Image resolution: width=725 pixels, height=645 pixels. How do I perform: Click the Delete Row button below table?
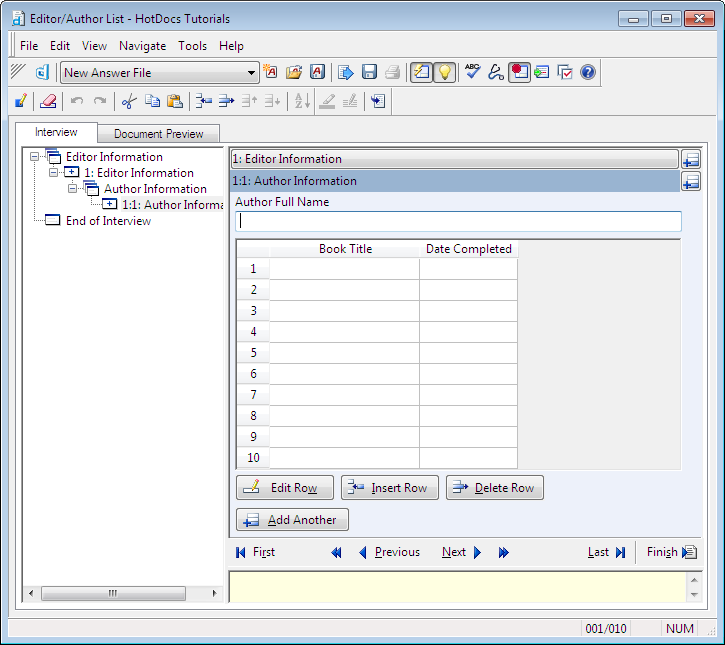click(x=495, y=487)
